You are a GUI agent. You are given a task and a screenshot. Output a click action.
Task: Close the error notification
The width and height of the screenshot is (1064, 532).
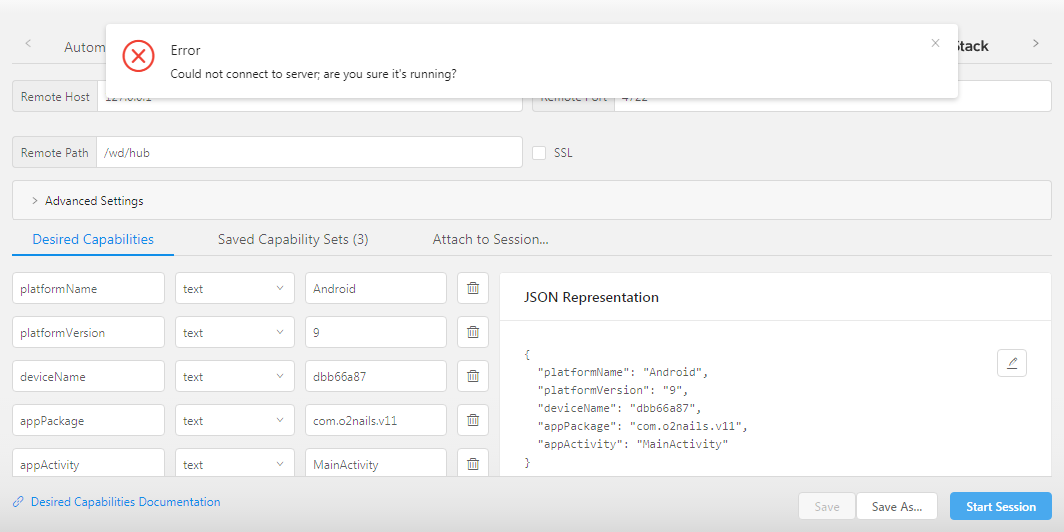click(x=935, y=43)
